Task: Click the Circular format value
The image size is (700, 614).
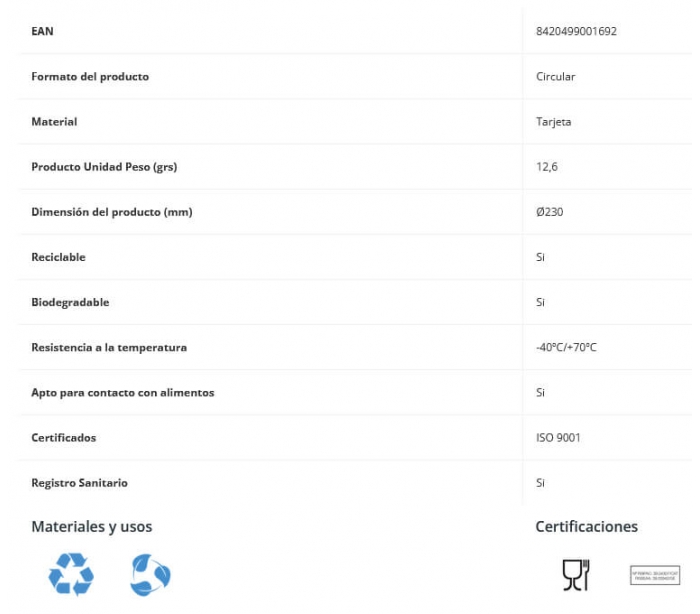Action: tap(555, 76)
